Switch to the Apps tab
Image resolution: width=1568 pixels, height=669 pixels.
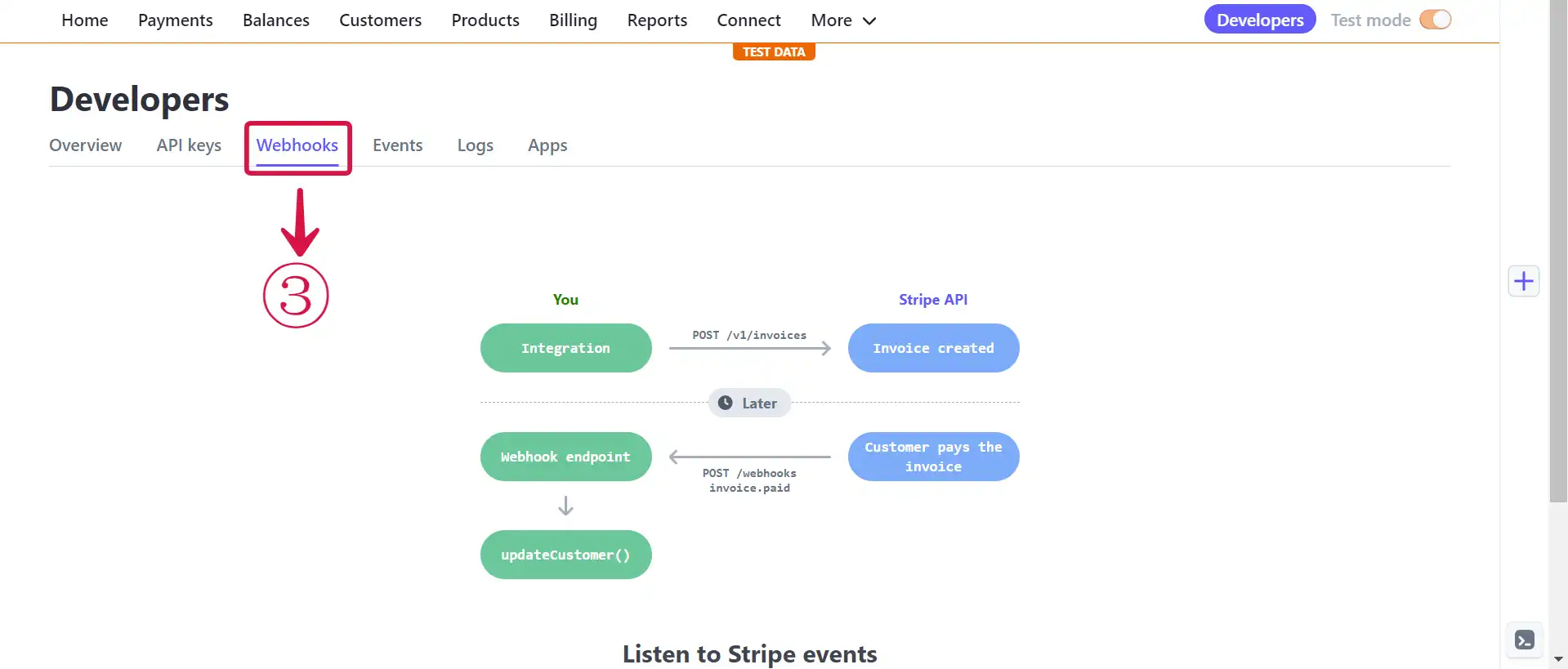point(547,145)
